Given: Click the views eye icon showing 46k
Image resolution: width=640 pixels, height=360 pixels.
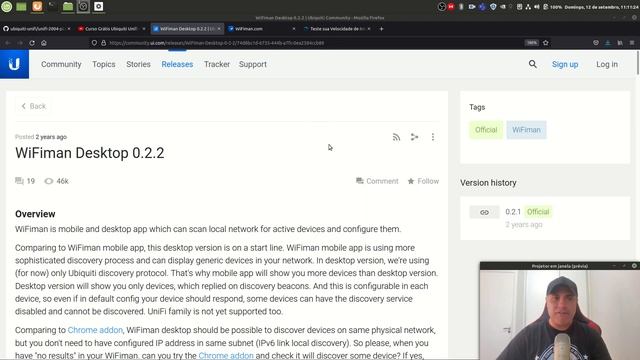Looking at the screenshot, I should click(49, 181).
